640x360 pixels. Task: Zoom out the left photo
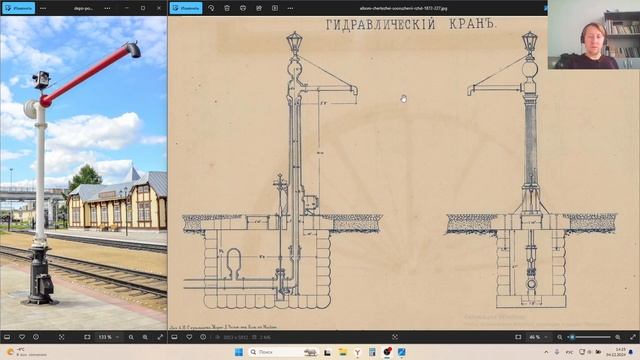(x=131, y=337)
